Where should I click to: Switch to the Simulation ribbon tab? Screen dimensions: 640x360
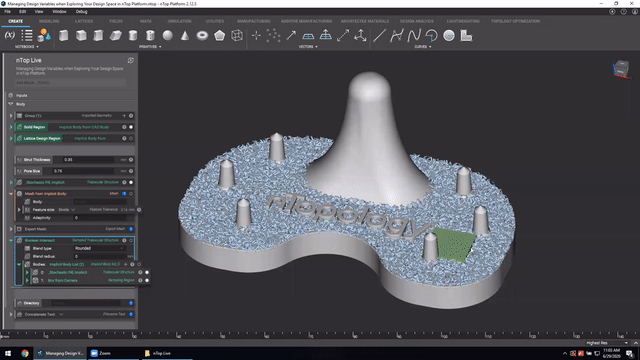pos(179,21)
